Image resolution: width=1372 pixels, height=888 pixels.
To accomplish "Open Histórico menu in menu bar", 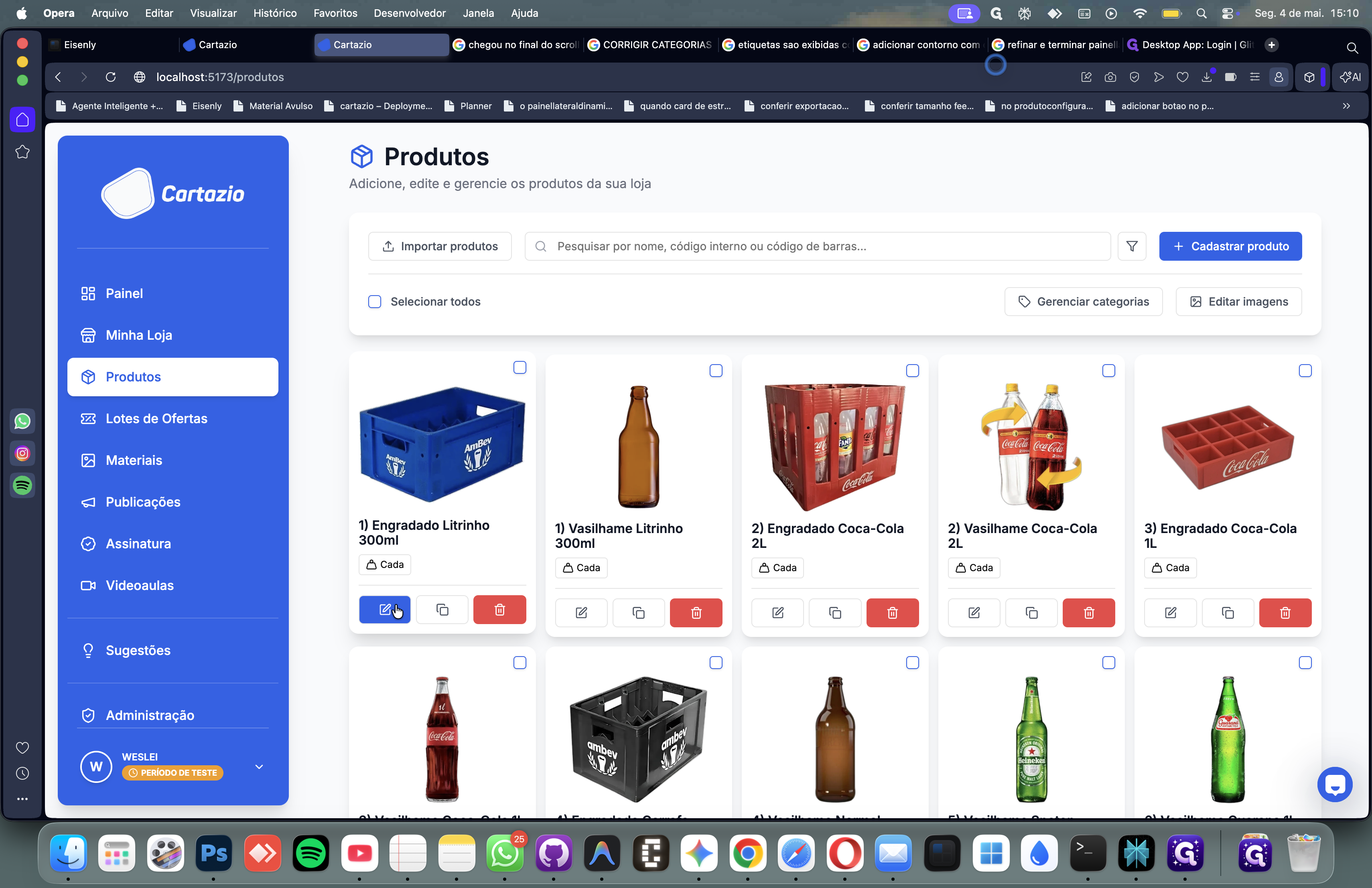I will [275, 13].
